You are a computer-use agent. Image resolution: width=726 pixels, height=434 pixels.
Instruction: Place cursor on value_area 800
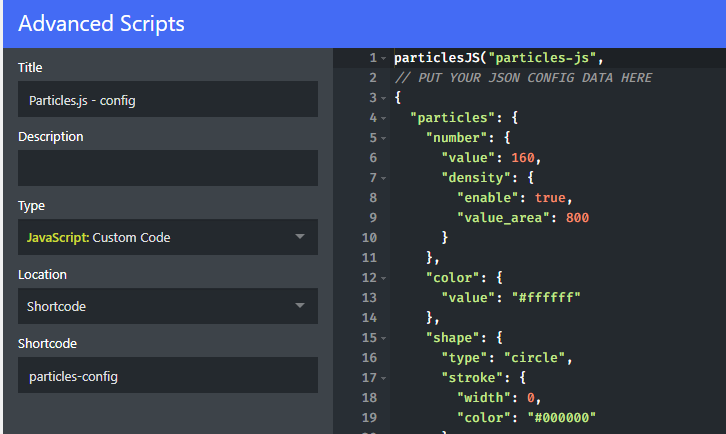click(577, 218)
